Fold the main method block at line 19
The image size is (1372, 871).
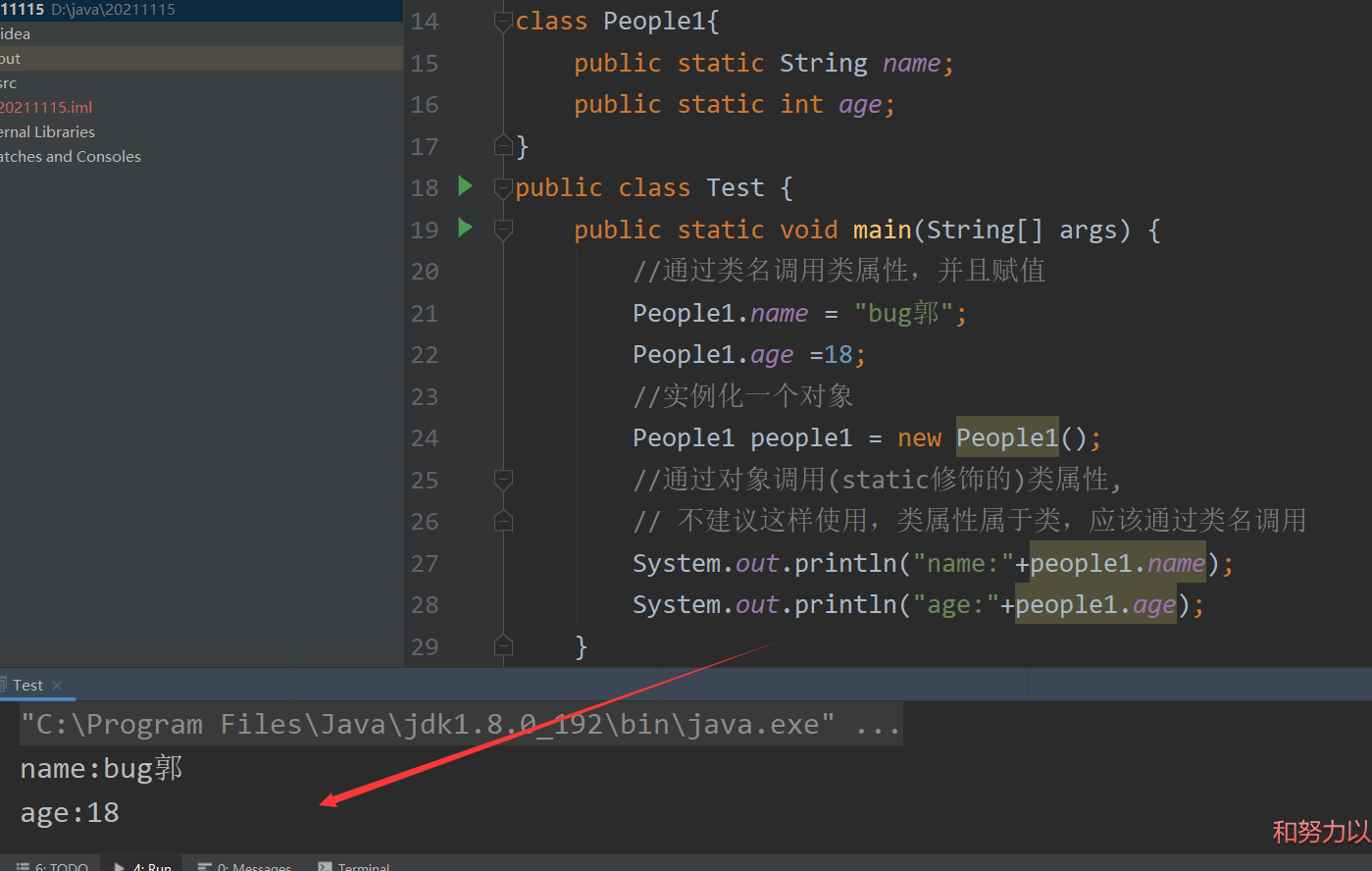pos(503,230)
